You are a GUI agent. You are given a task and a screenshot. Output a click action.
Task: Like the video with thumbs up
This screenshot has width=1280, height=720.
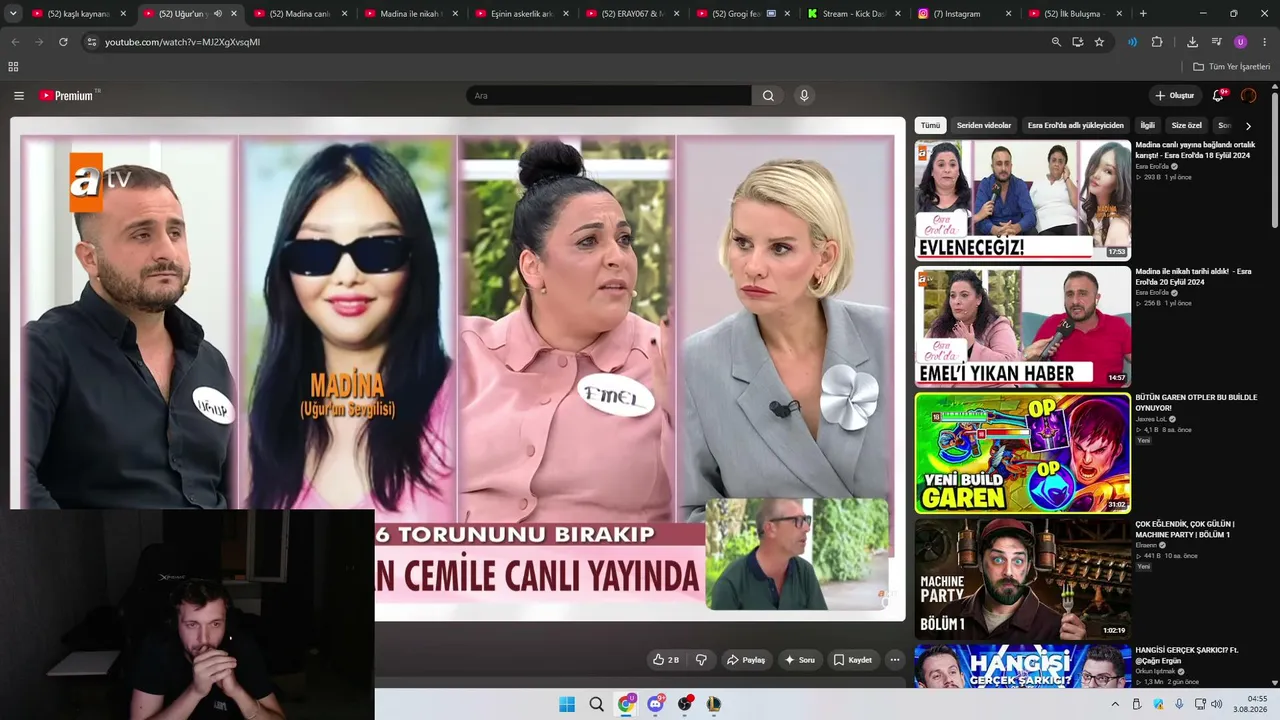click(x=666, y=660)
